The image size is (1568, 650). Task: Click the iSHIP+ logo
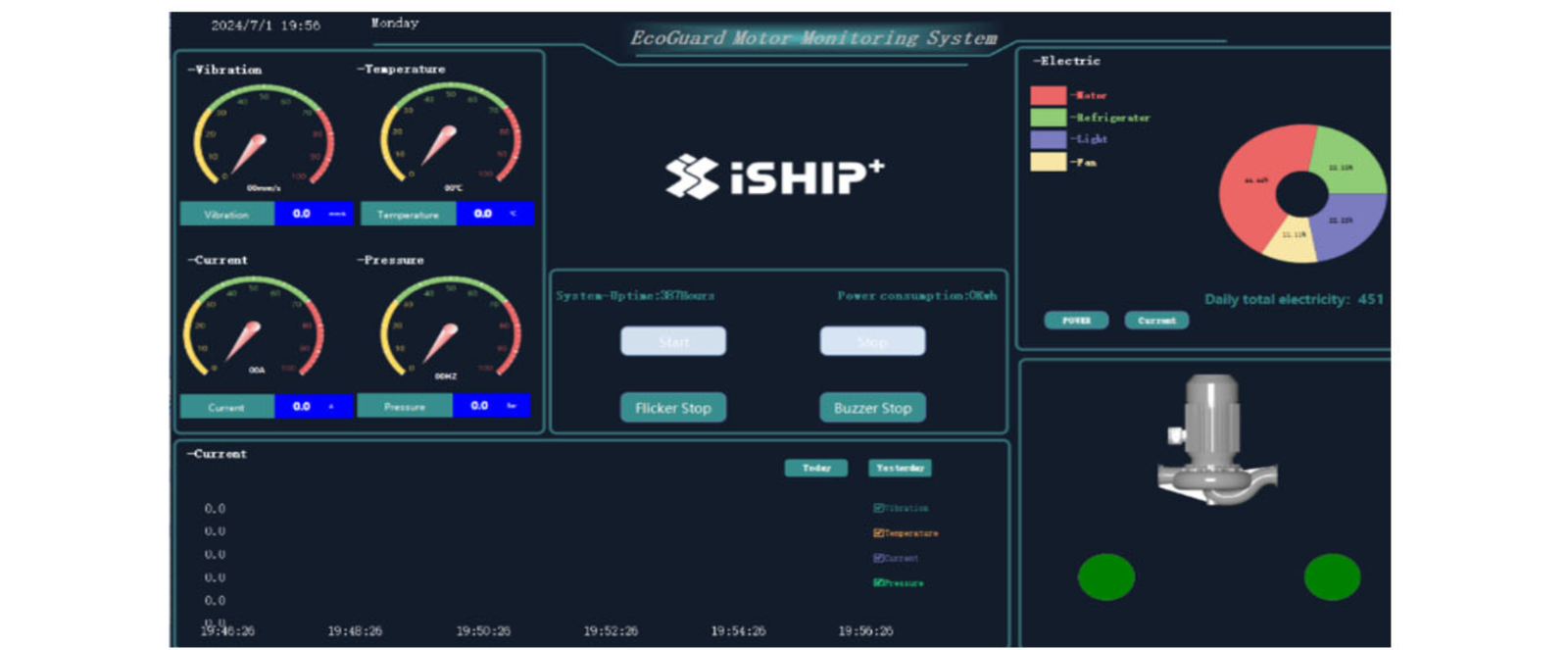point(774,176)
